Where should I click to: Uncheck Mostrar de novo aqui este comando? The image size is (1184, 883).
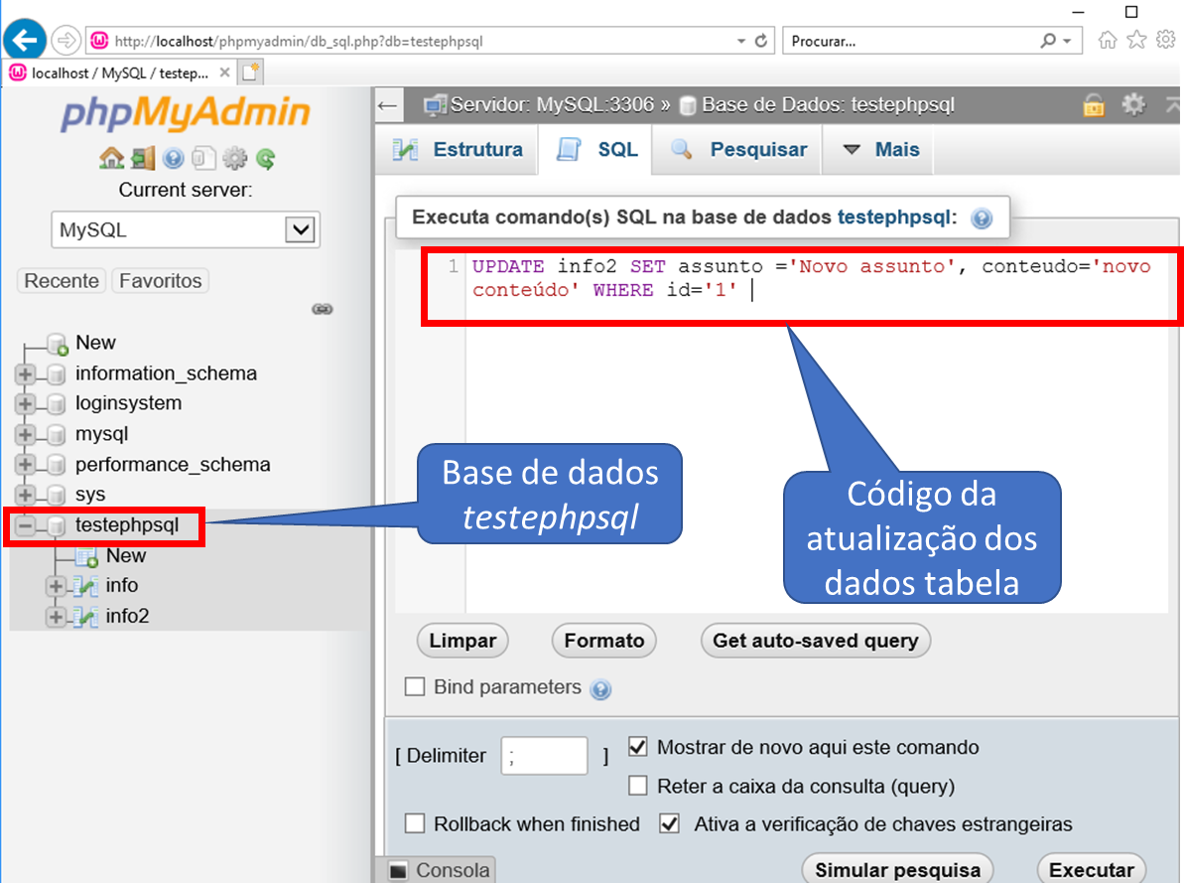tap(638, 747)
